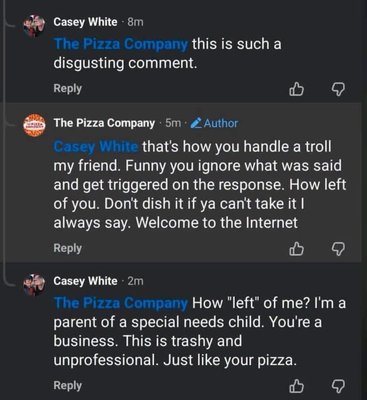Click Casey White's name on 2m comment

(x=85, y=281)
